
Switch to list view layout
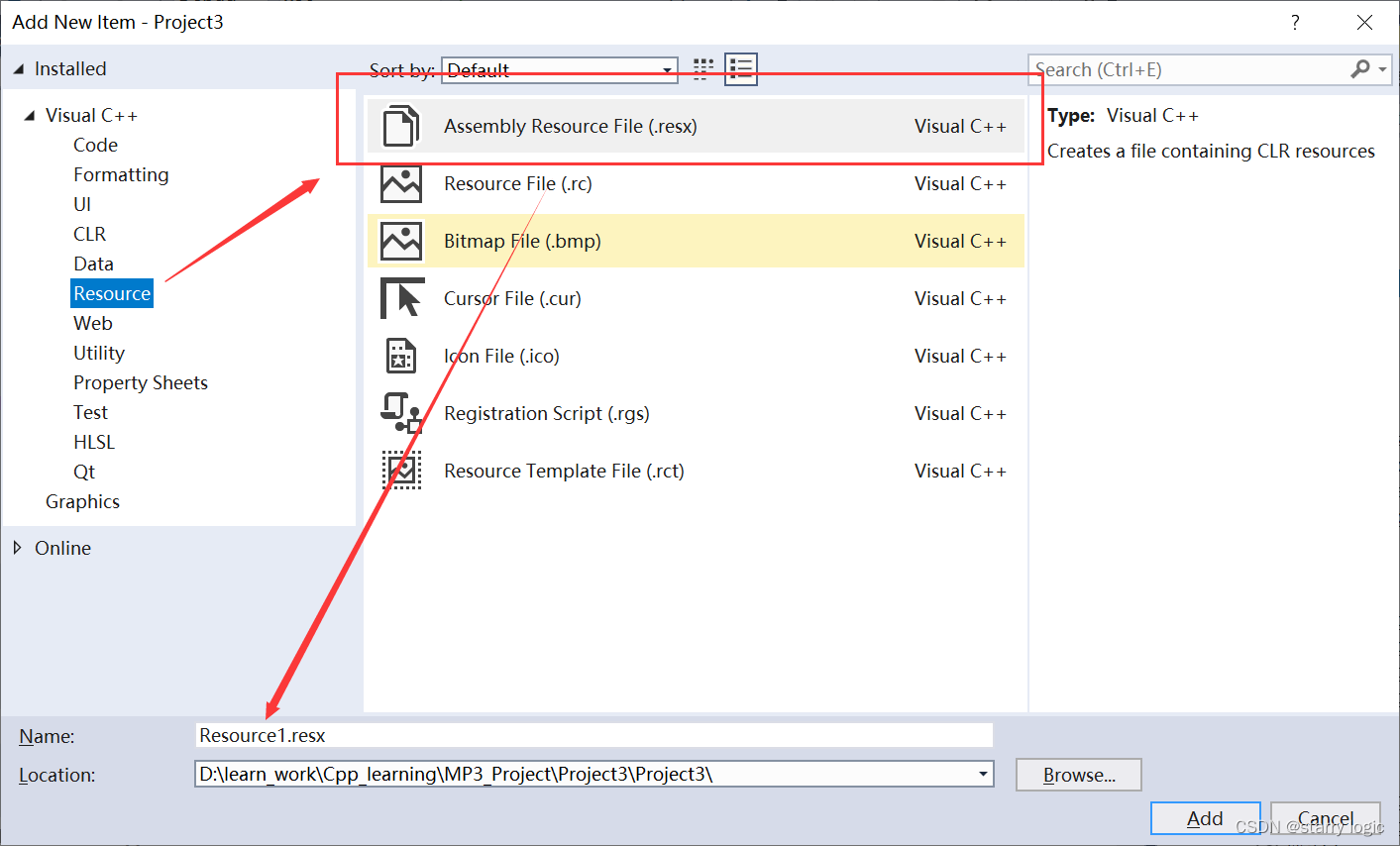(x=740, y=69)
